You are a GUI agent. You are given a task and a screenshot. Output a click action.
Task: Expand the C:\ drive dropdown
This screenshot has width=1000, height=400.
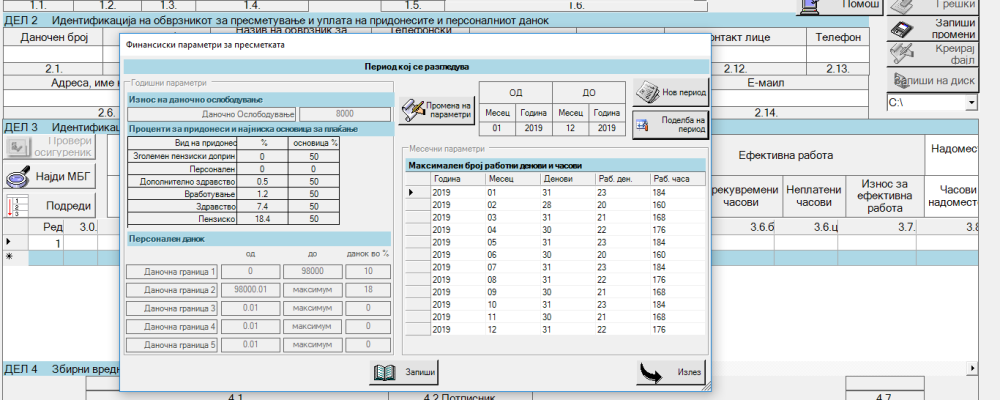pos(971,103)
